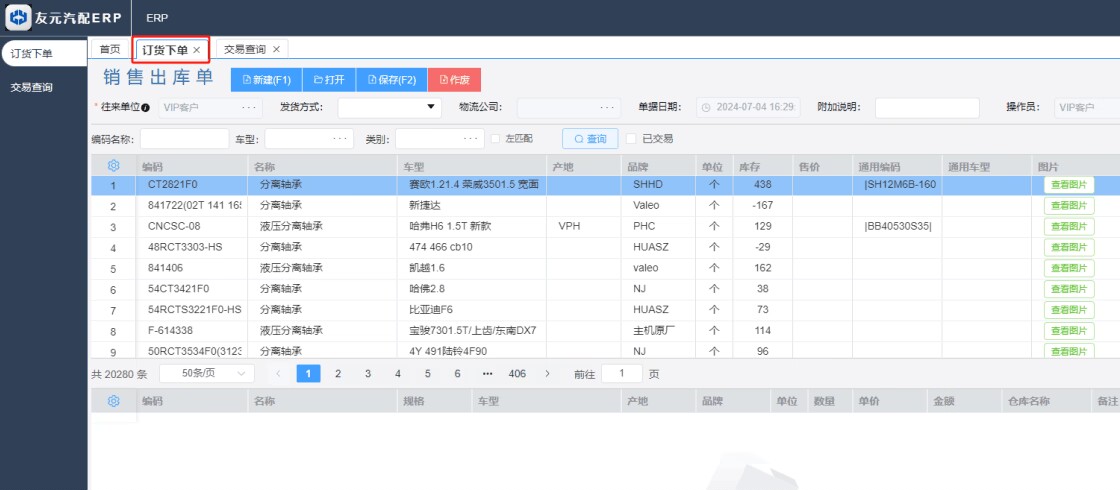Open the gear settings icon of the lower table
The width and height of the screenshot is (1120, 490).
point(113,401)
